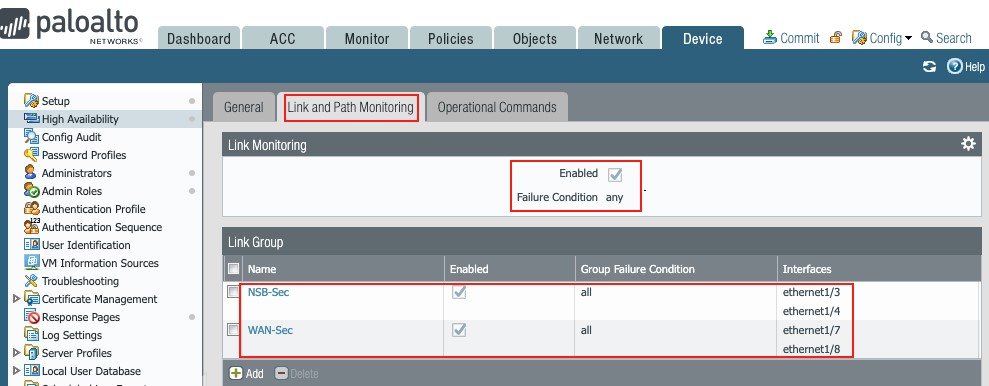989x386 pixels.
Task: Select High Availability in the sidebar
Action: [80, 119]
